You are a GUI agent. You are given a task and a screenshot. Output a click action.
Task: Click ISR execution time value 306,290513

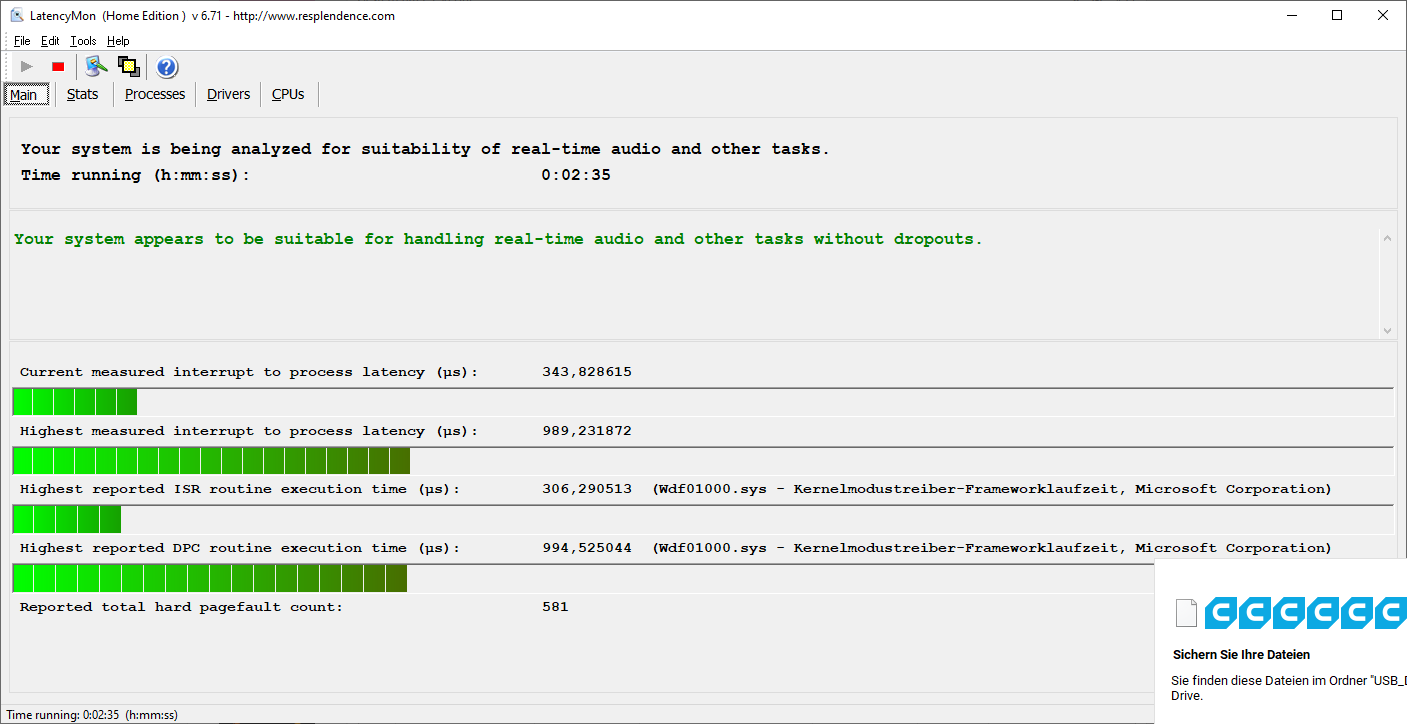(x=587, y=489)
